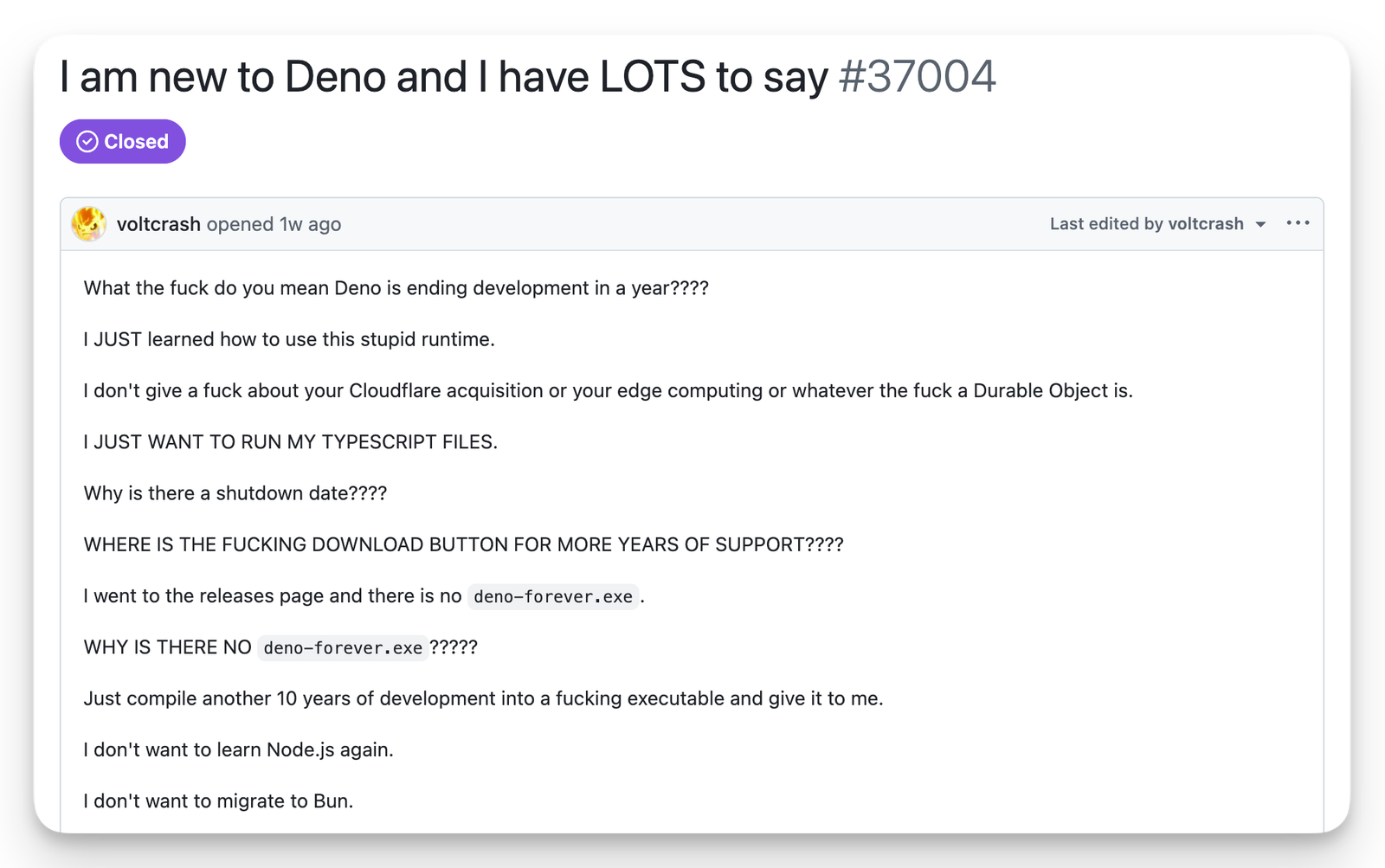The height and width of the screenshot is (868, 1385).
Task: Click the '1w ago' timestamp link
Action: [x=310, y=224]
